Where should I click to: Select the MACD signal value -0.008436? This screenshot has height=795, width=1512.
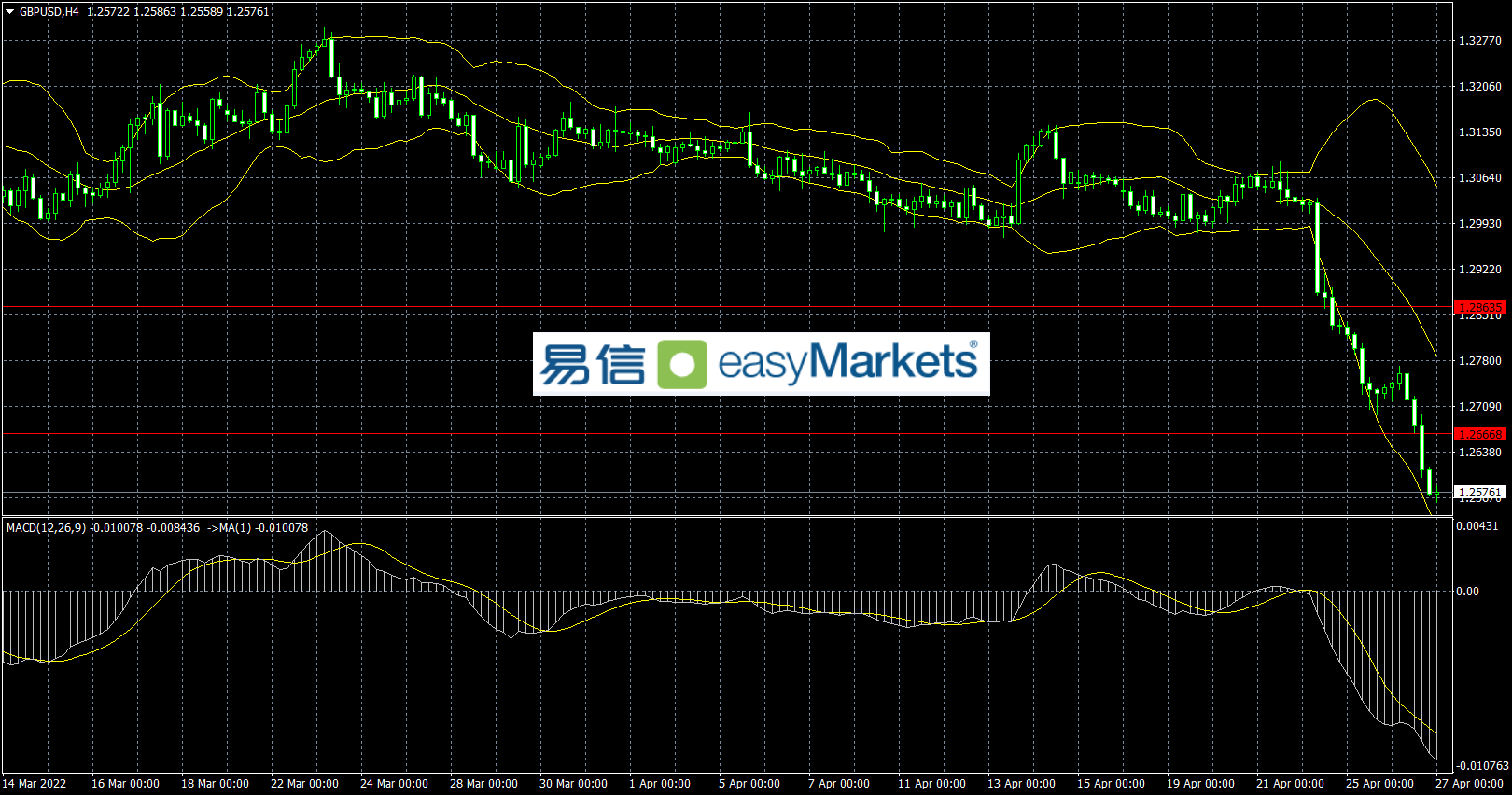click(x=174, y=528)
